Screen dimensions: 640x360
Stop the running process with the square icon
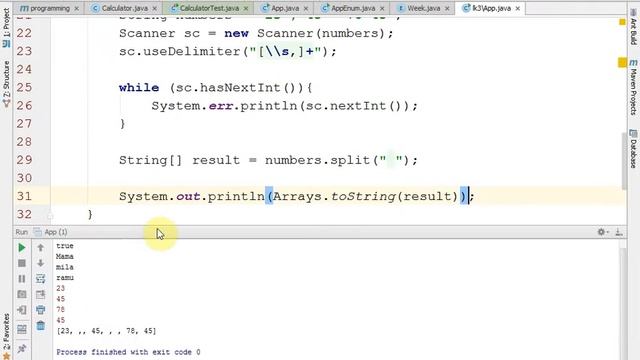pos(22,263)
